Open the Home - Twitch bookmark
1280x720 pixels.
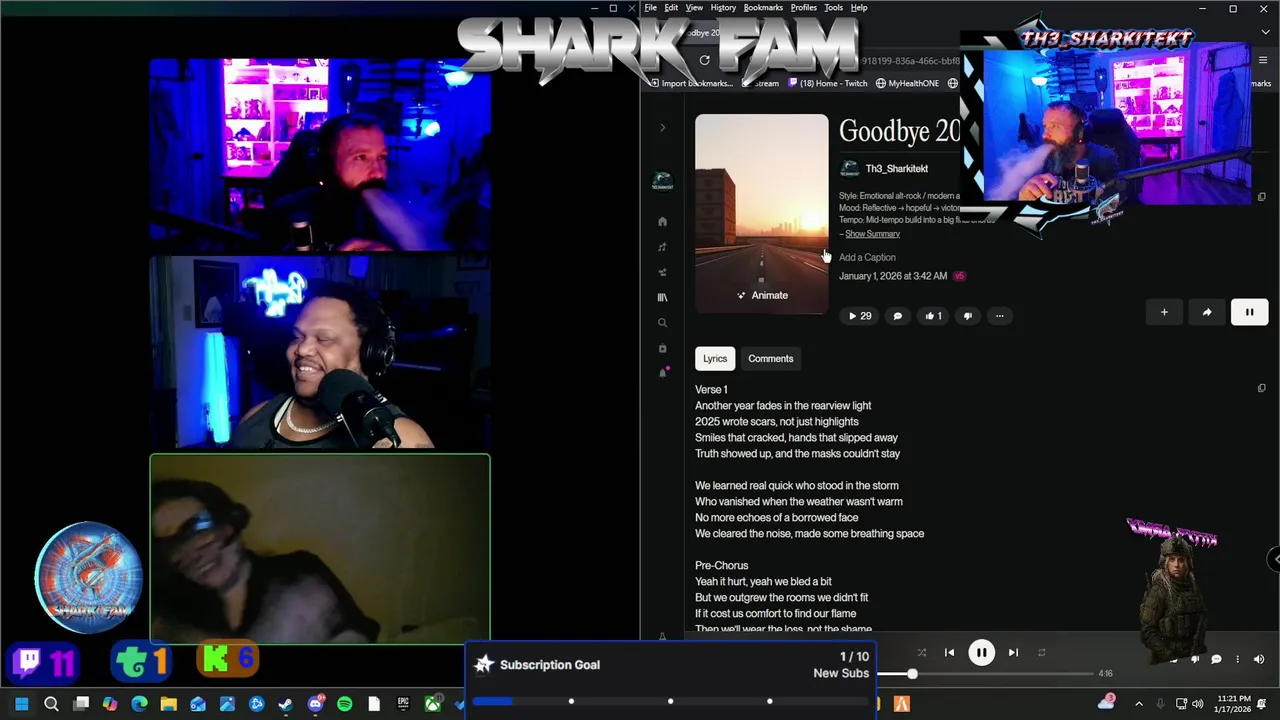(826, 84)
